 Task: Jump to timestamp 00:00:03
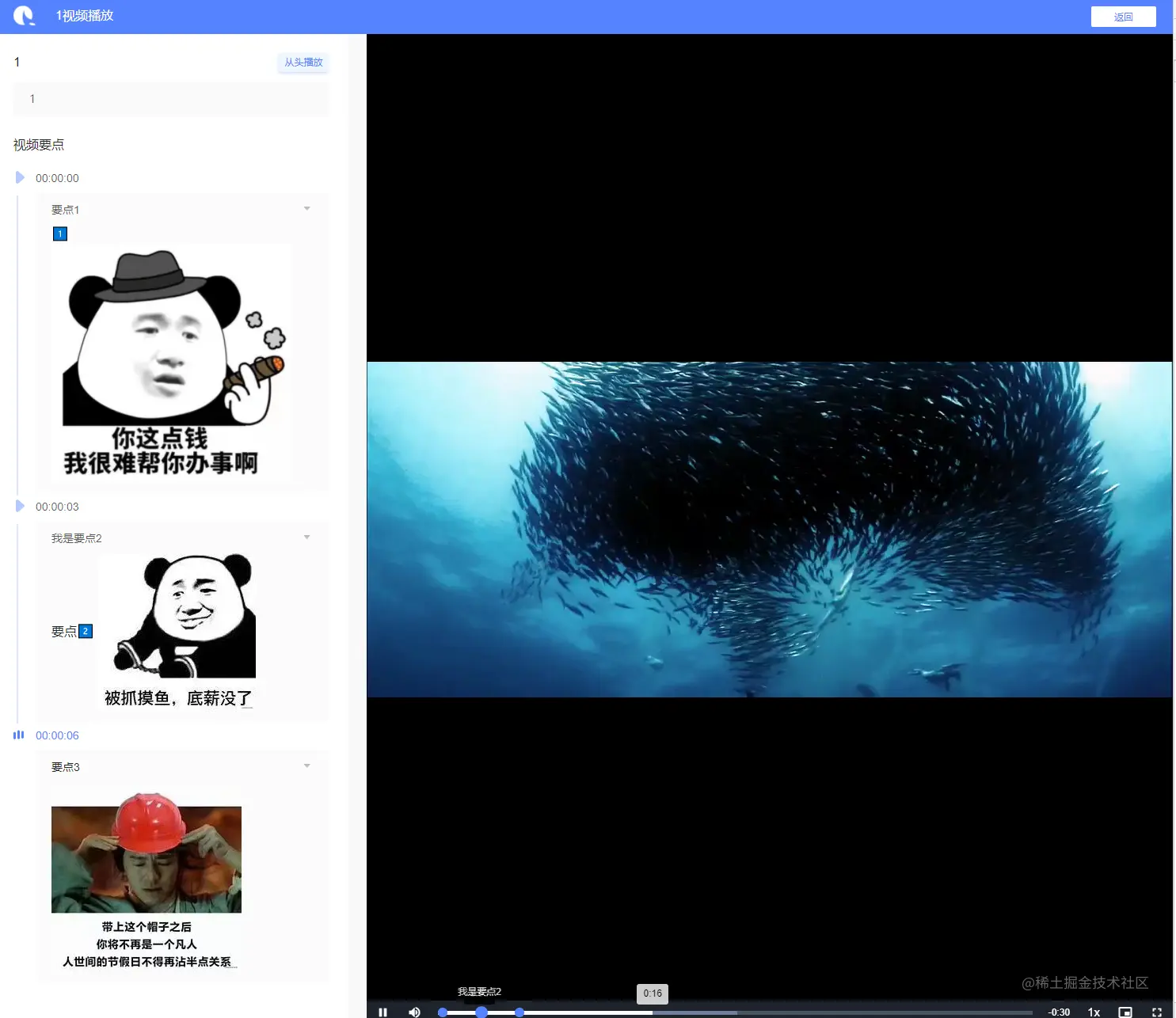point(57,507)
